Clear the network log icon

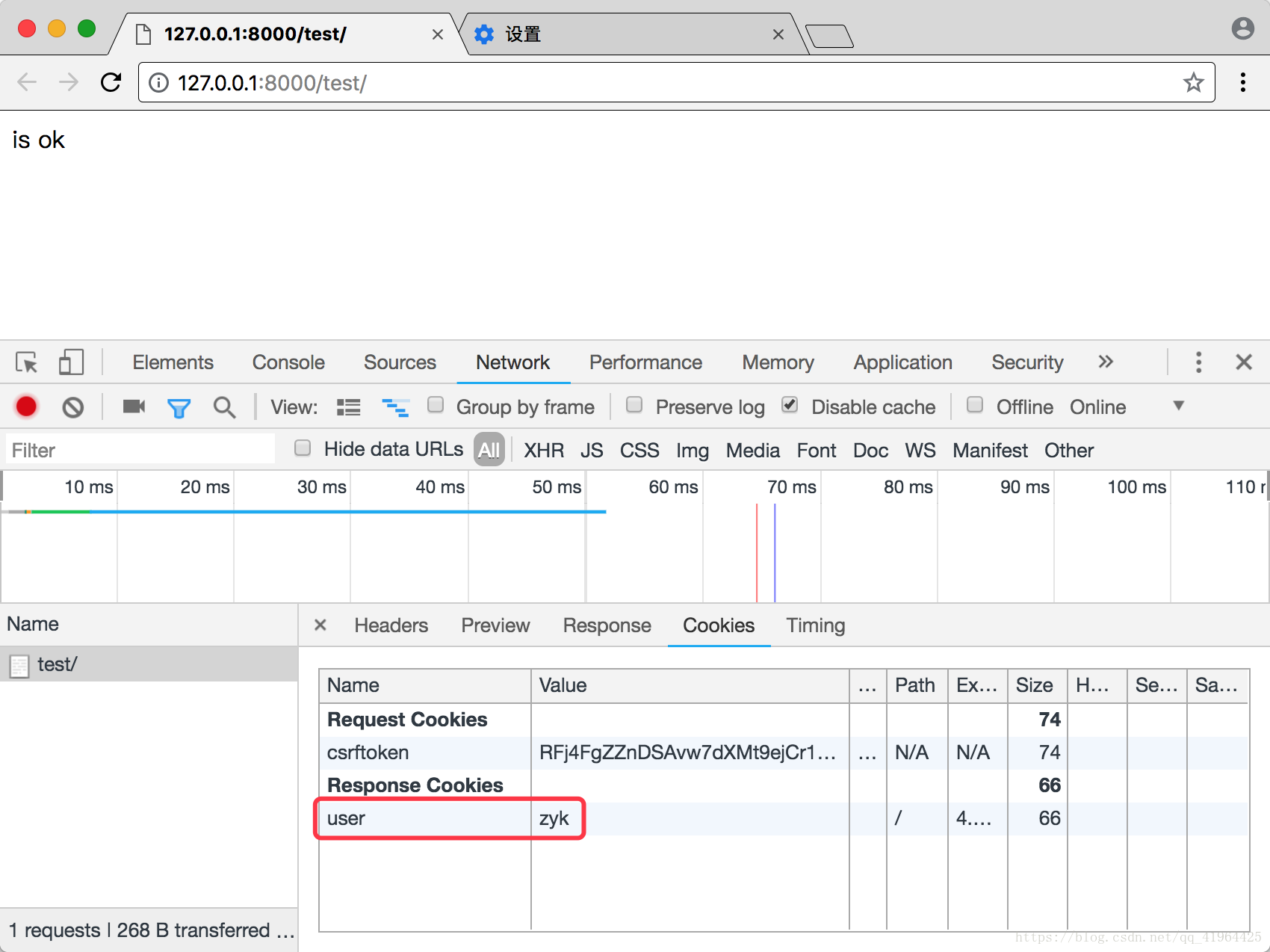point(72,407)
